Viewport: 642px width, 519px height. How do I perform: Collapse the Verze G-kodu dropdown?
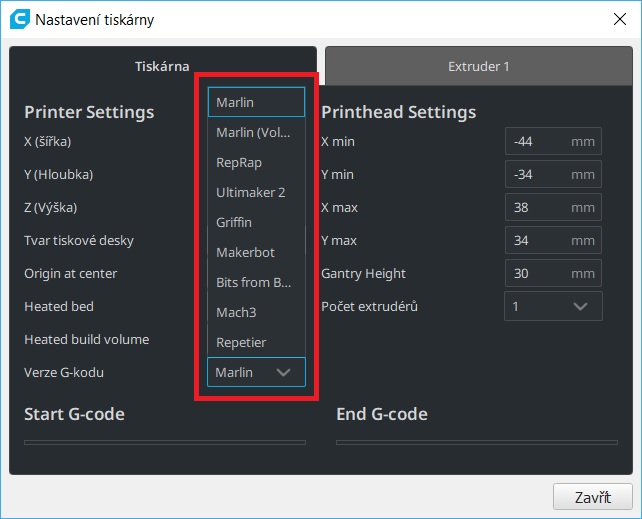click(255, 372)
